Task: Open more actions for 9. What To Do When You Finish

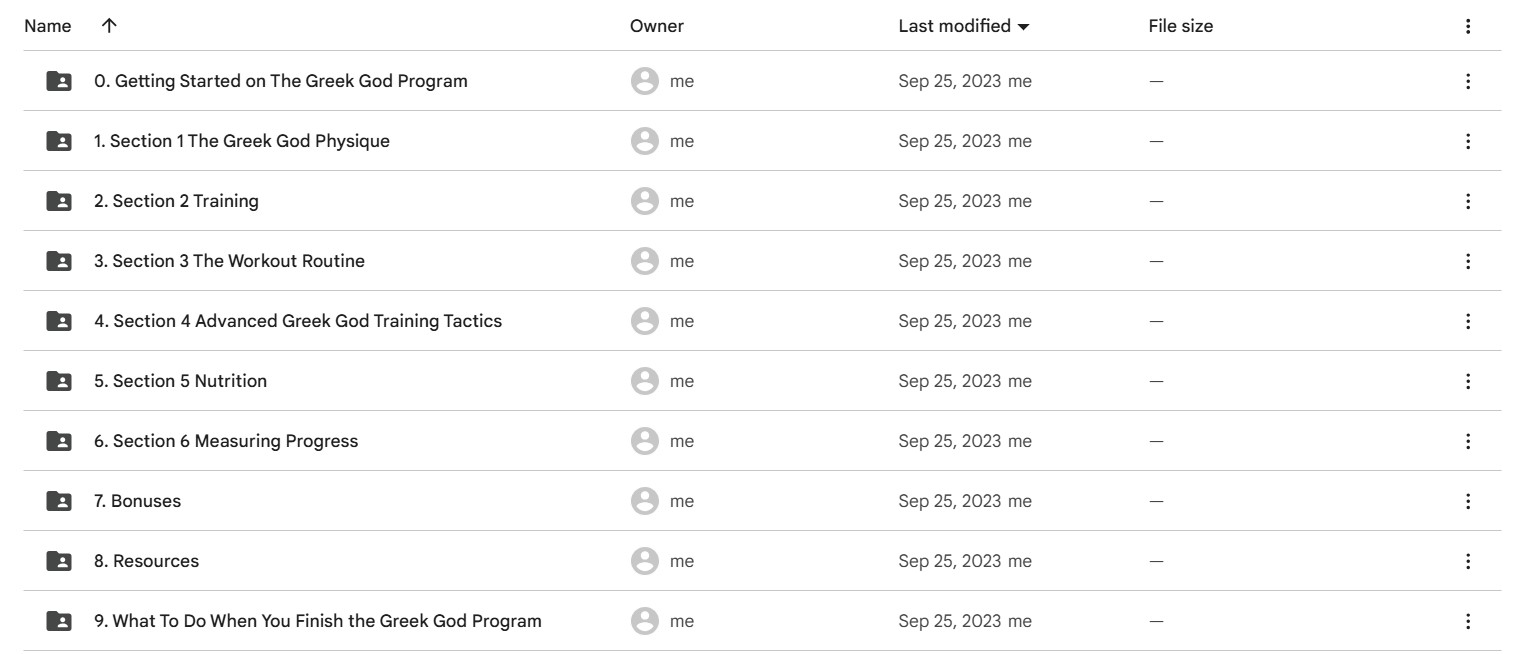Action: (1467, 621)
